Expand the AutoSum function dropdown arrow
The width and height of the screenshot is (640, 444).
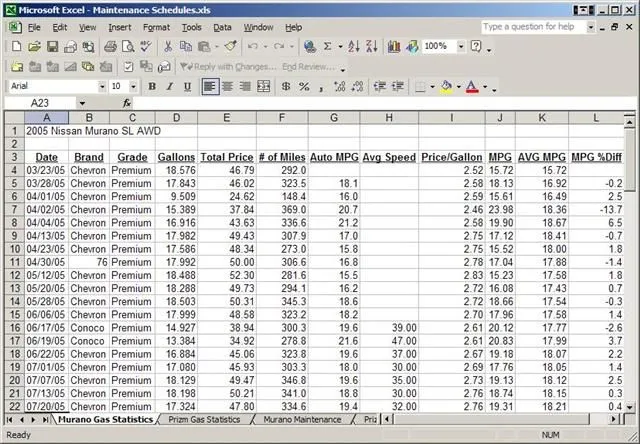click(x=340, y=47)
